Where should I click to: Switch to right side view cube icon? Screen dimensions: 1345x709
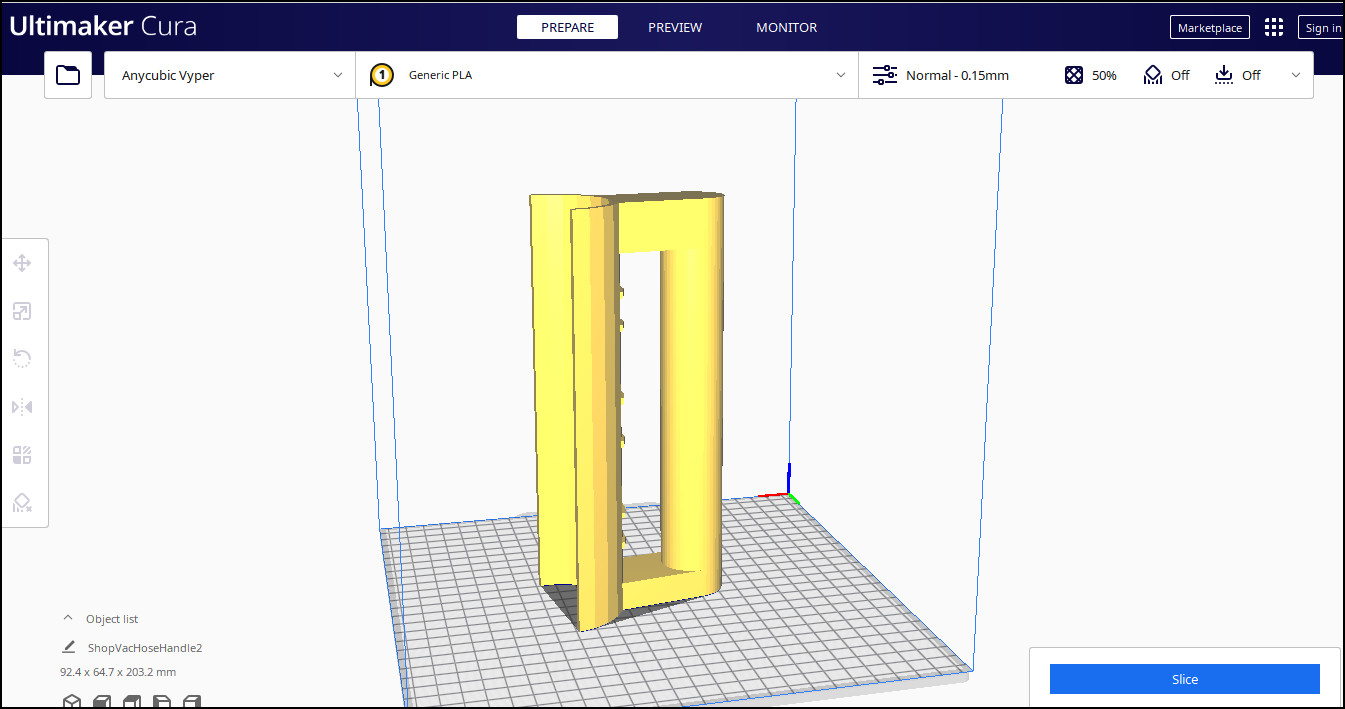click(x=192, y=701)
